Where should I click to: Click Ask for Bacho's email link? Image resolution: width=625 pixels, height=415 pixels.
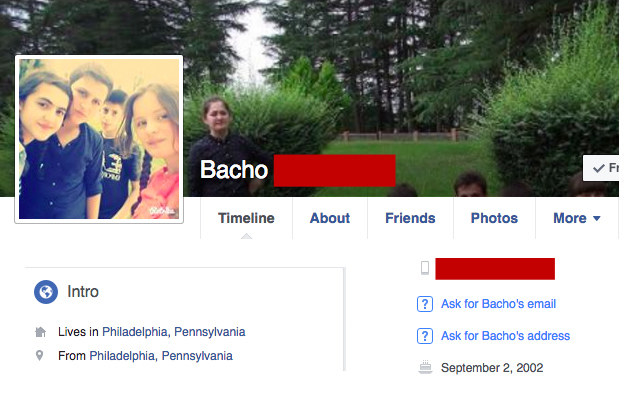[x=498, y=304]
